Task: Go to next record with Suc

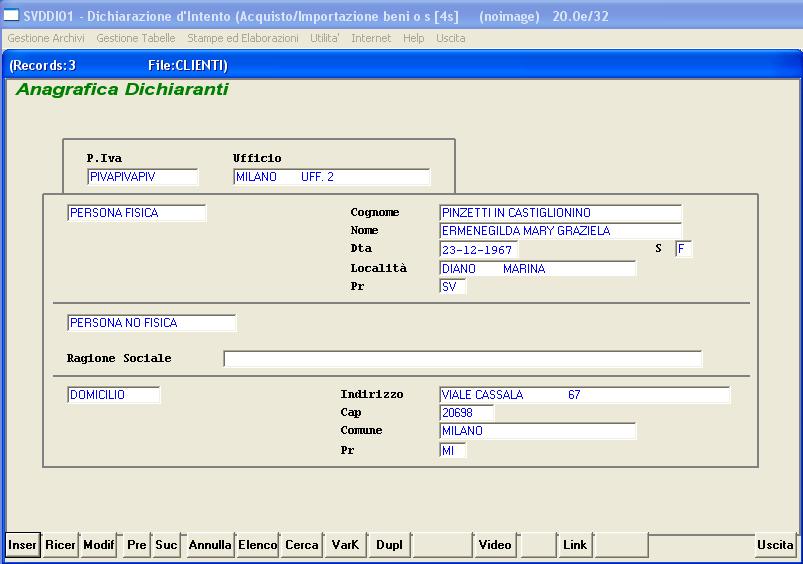Action: tap(166, 545)
